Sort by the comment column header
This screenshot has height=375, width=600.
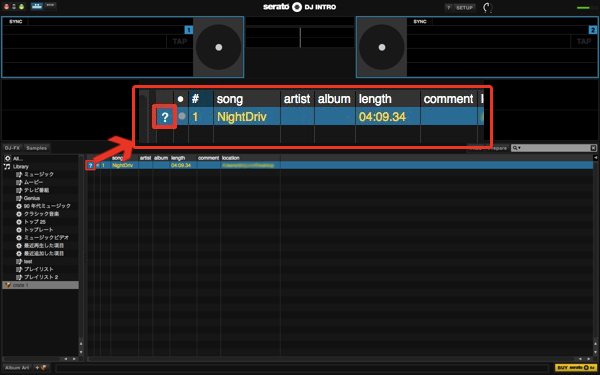click(x=209, y=158)
